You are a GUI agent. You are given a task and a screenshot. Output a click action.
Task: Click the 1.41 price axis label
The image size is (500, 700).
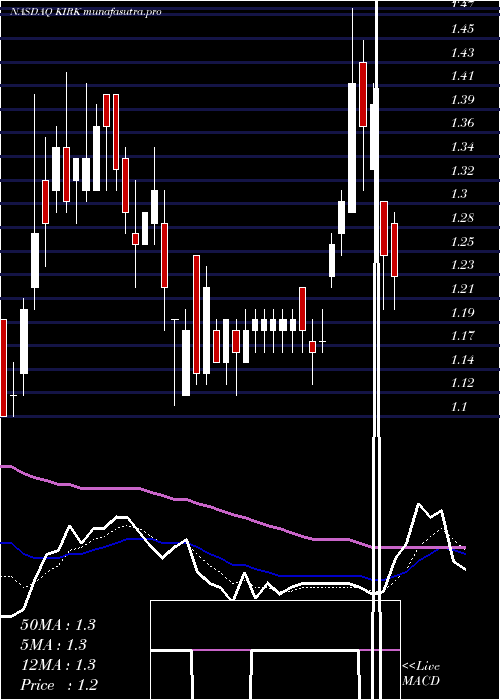click(x=462, y=76)
